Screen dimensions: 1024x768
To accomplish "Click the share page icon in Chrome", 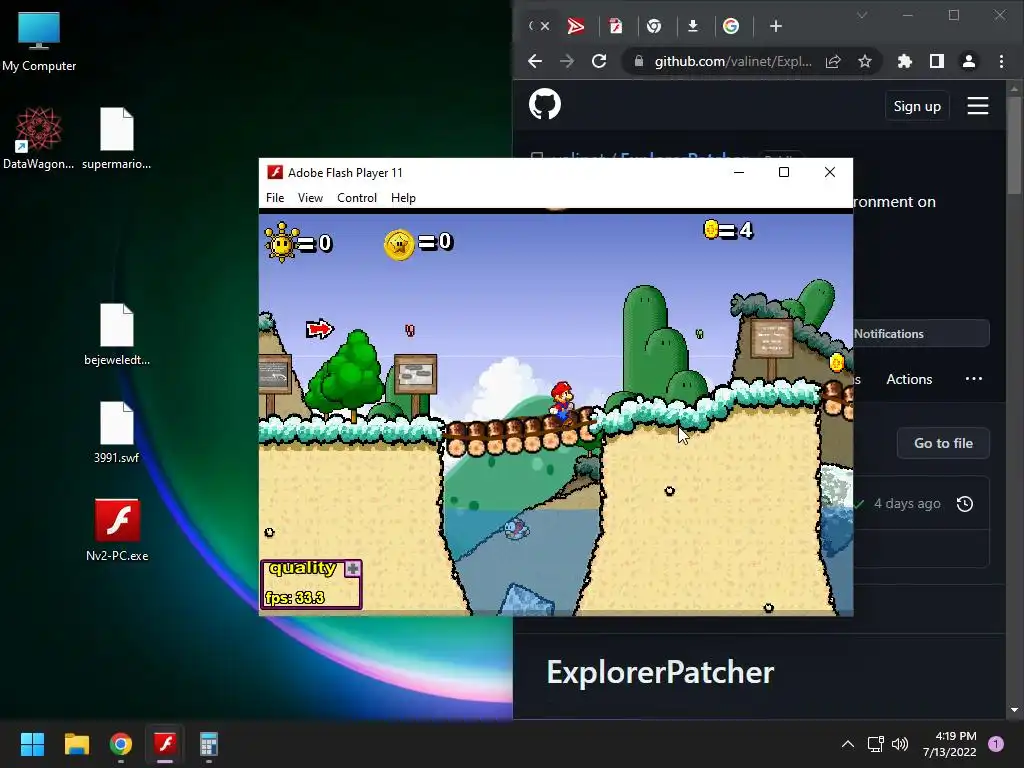I will [833, 61].
